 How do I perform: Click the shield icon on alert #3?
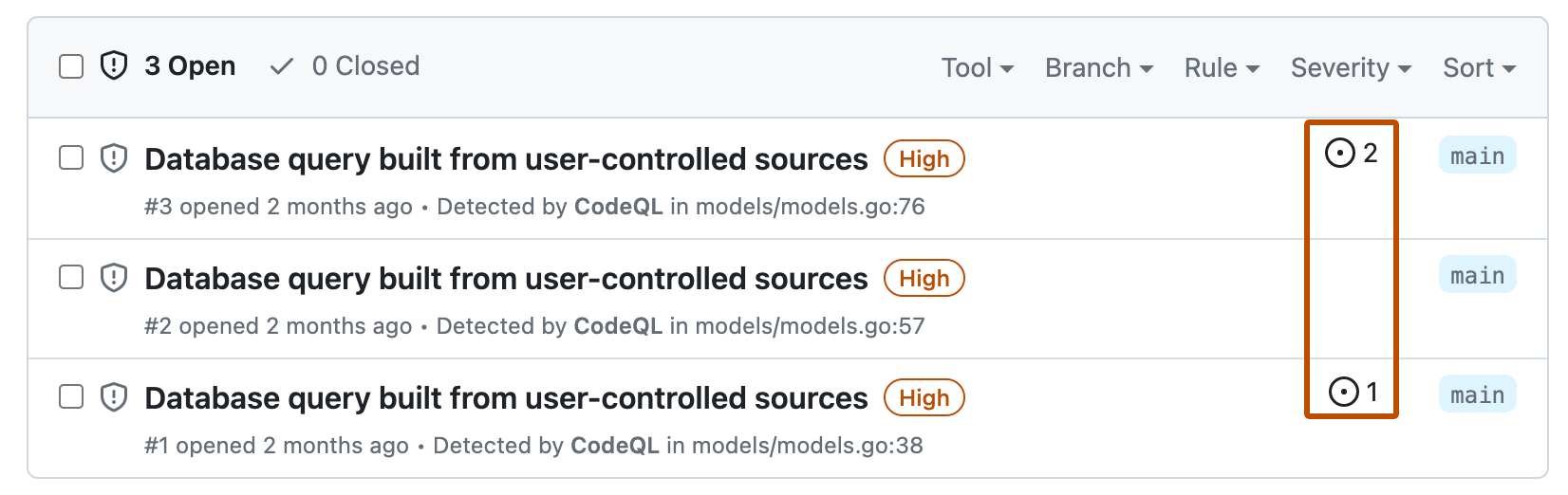[114, 157]
